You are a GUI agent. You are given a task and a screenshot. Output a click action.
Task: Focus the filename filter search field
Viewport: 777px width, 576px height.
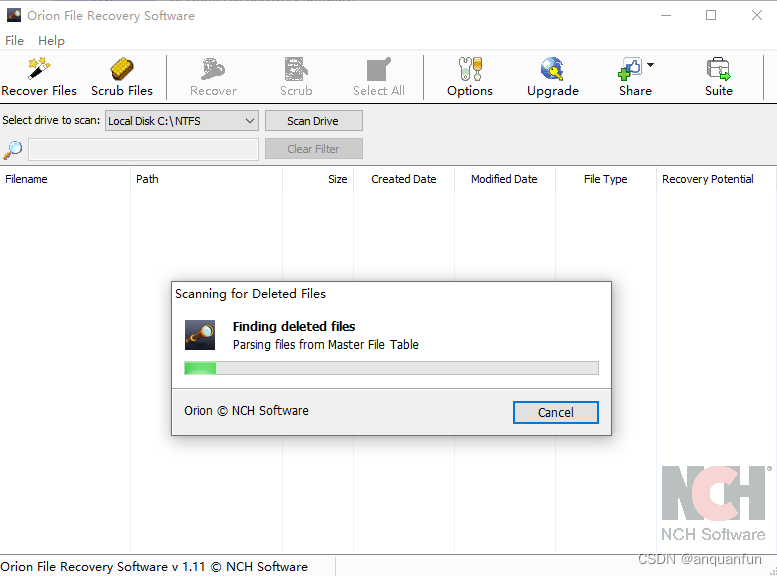point(144,150)
